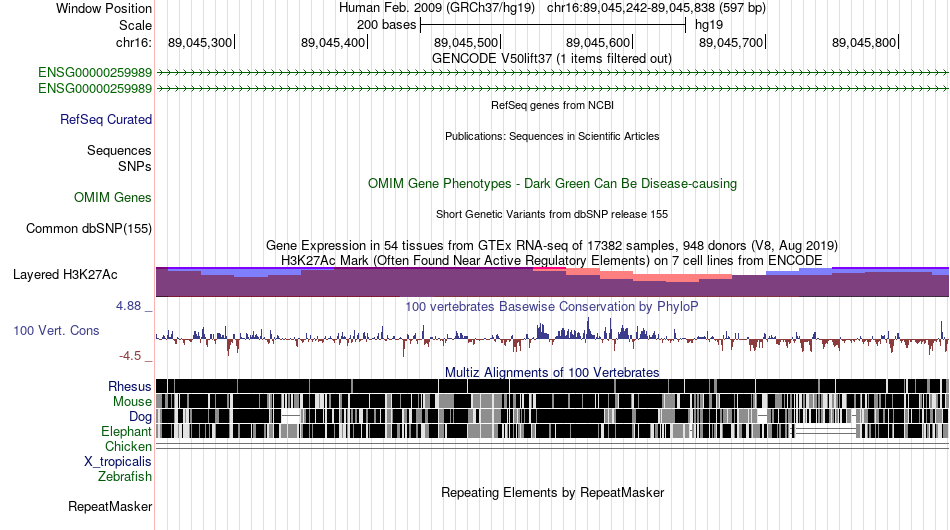This screenshot has height=530, width=950.
Task: Click Publications: Sequences in Scientific Articles title
Action: pyautogui.click(x=552, y=136)
